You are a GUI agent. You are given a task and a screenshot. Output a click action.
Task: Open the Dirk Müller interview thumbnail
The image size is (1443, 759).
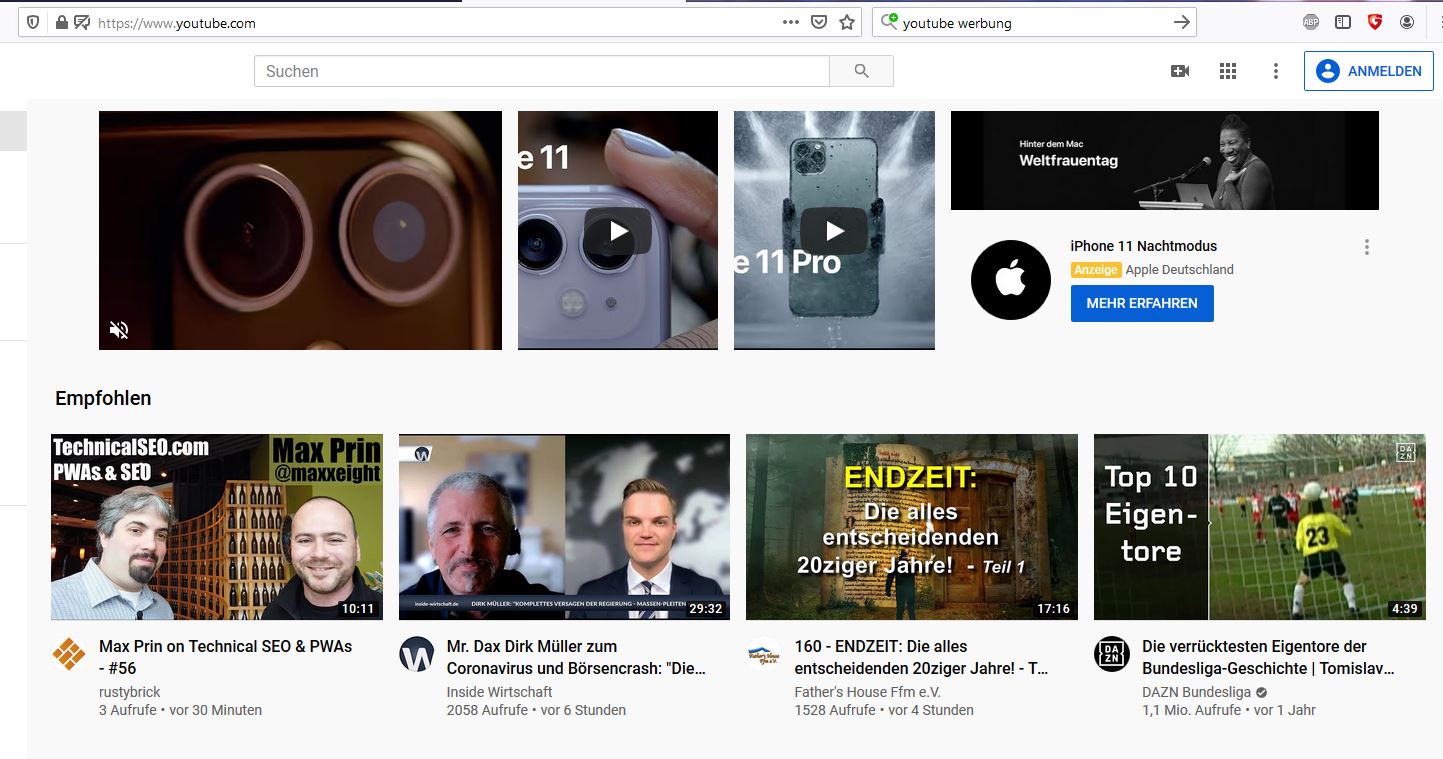[x=564, y=527]
